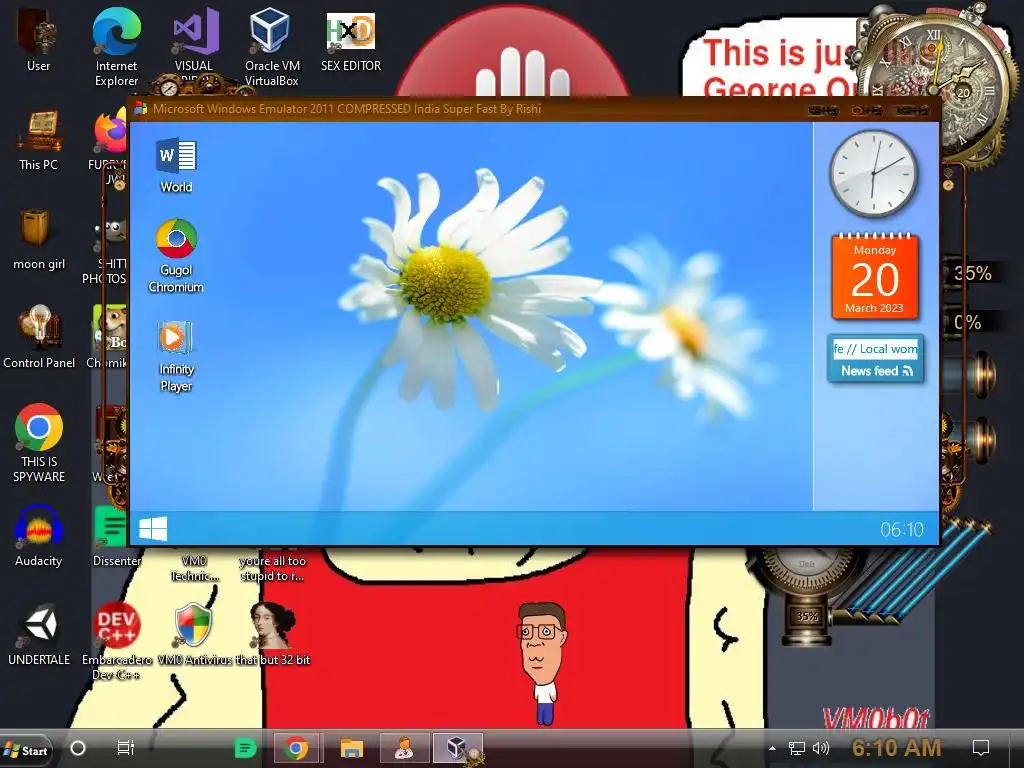Open the notification center icon
1024x768 pixels.
[x=980, y=748]
